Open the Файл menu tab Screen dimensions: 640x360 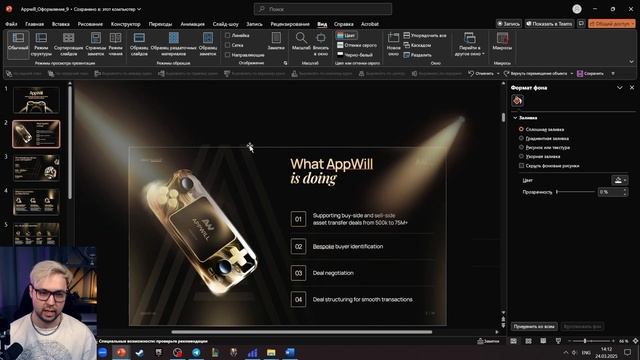tap(11, 24)
